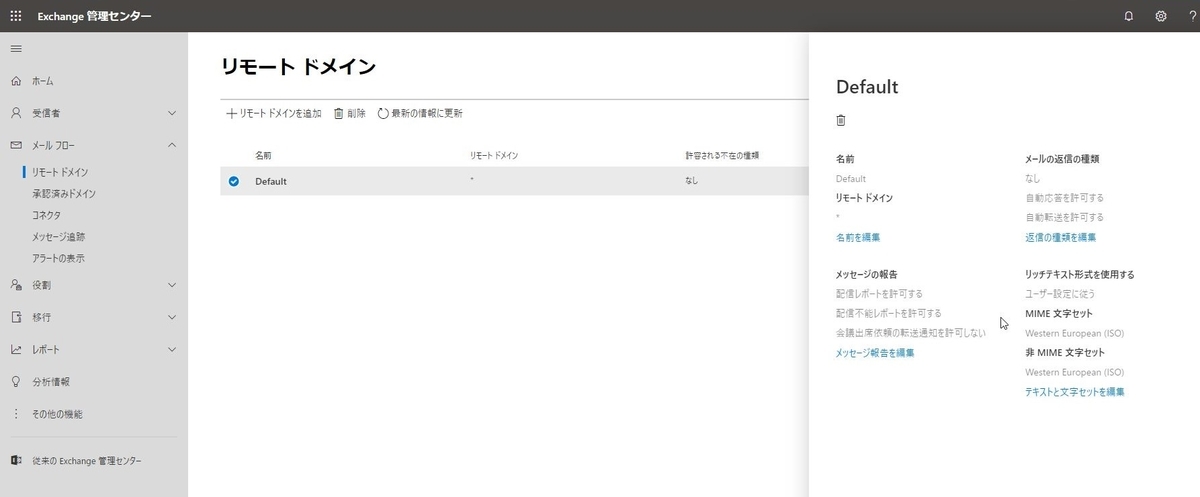Click the 受信者 person icon
The width and height of the screenshot is (1200, 497).
[x=16, y=113]
